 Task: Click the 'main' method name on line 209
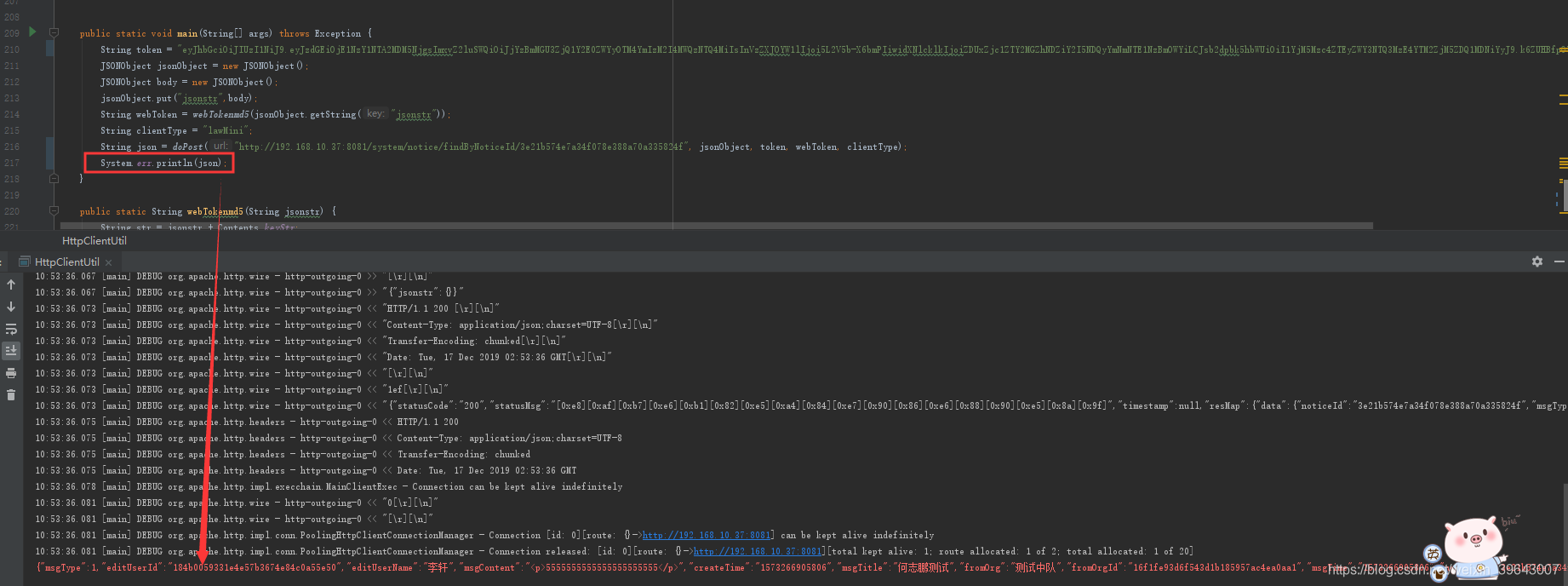187,33
